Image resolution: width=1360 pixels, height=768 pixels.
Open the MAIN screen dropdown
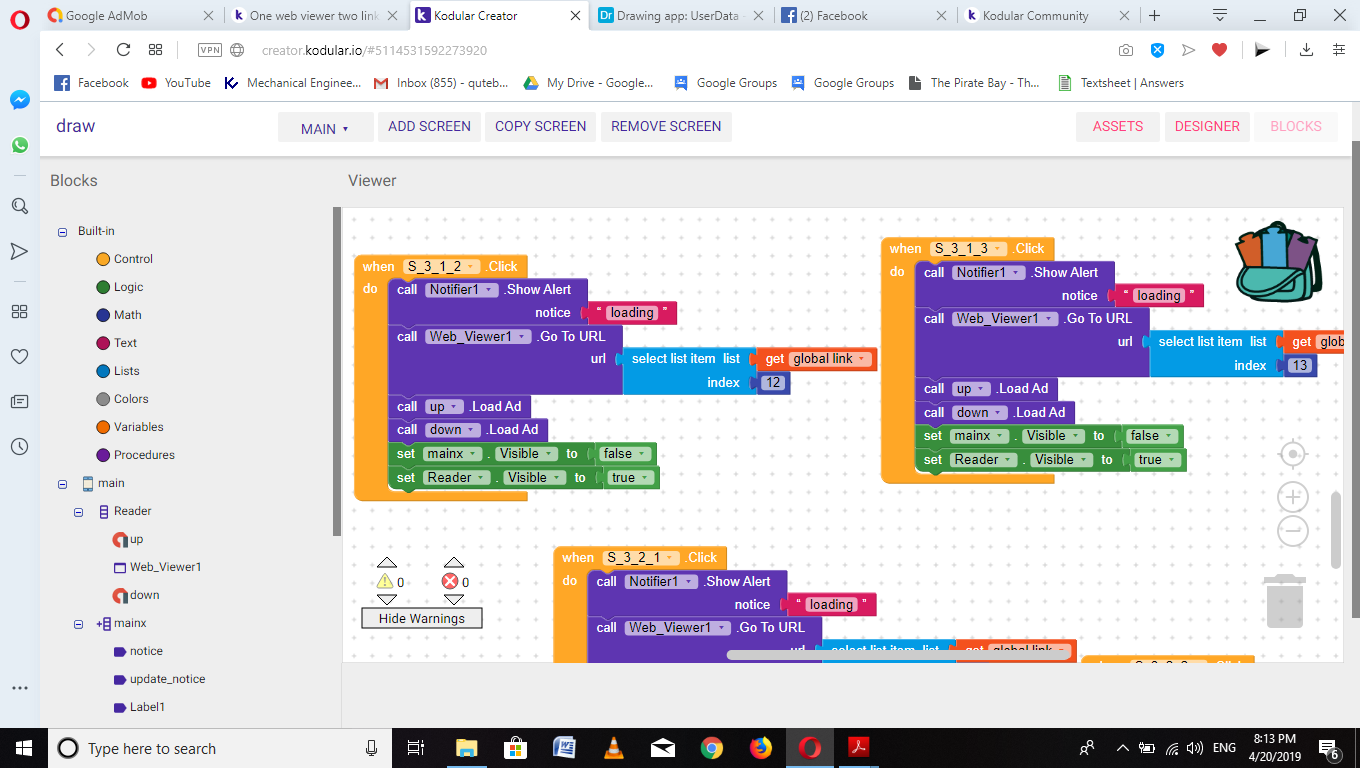(x=325, y=128)
